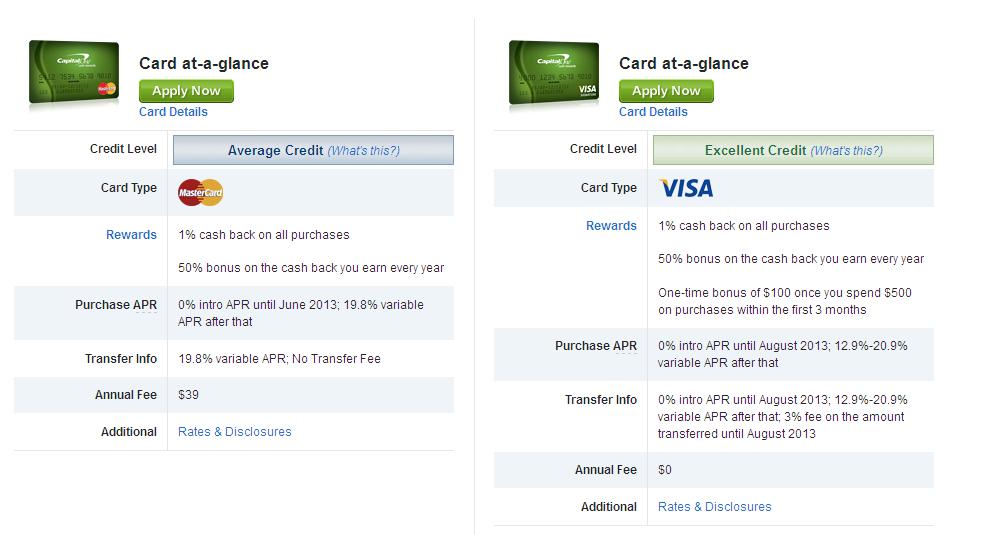Viewport: 981px width, 535px height.
Task: Click Purchase APR label in MasterCard table
Action: coord(116,305)
